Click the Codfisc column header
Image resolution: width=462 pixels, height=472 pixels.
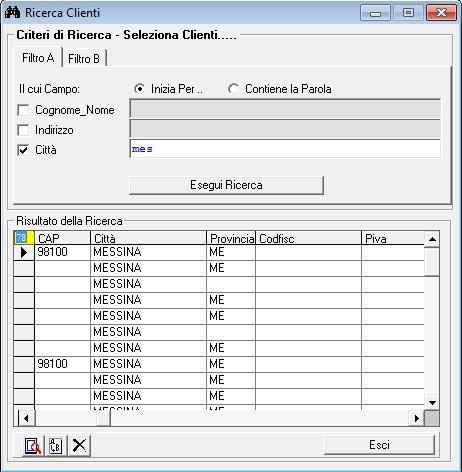(308, 238)
